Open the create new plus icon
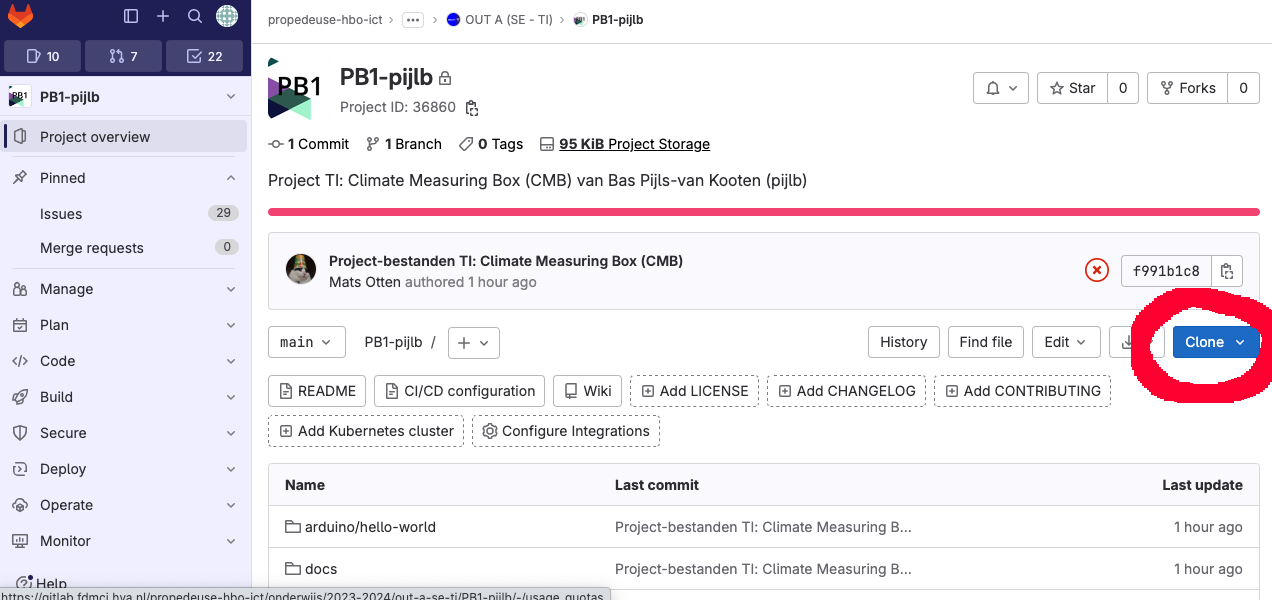This screenshot has height=600, width=1272. coord(163,16)
